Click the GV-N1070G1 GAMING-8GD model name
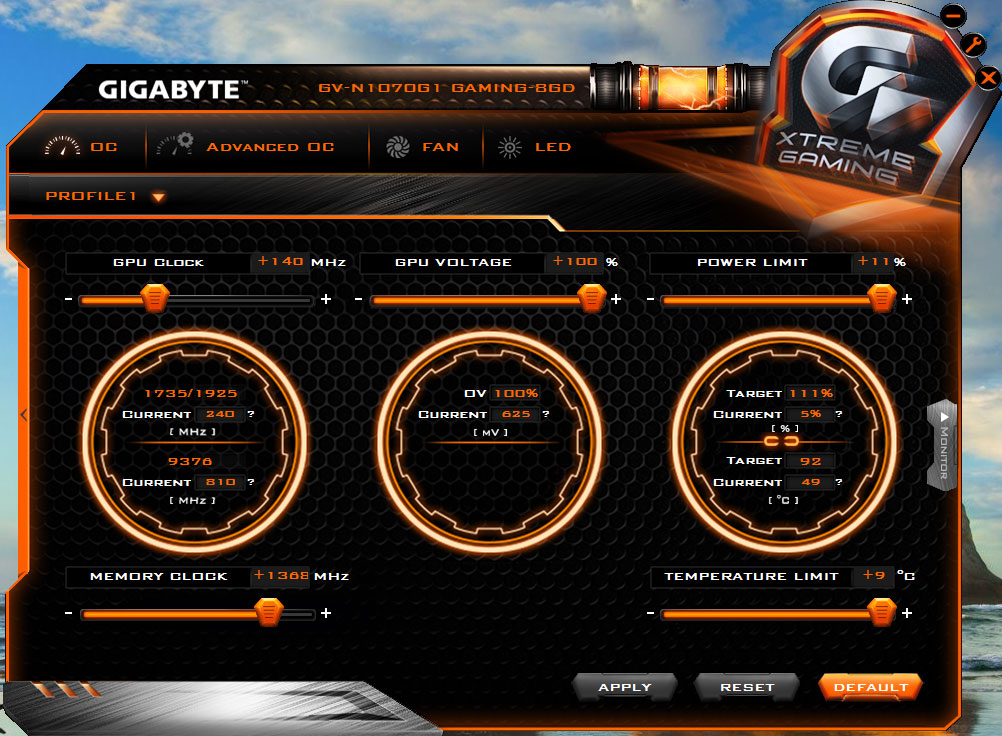This screenshot has height=736, width=1002. [x=447, y=88]
